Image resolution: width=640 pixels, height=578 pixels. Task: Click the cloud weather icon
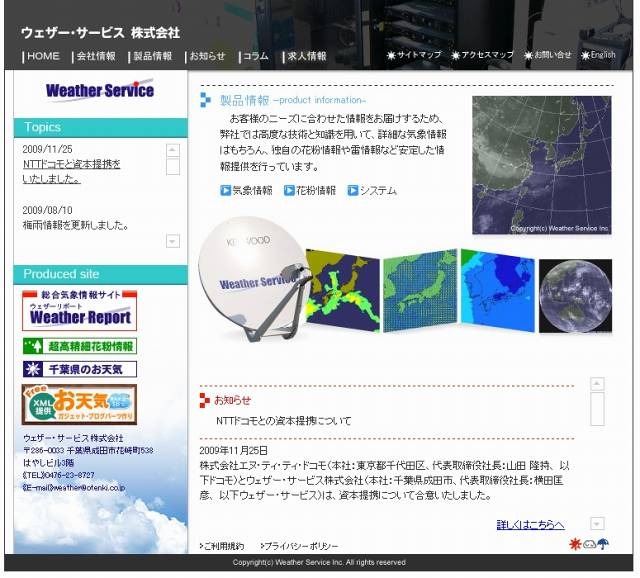(x=589, y=544)
